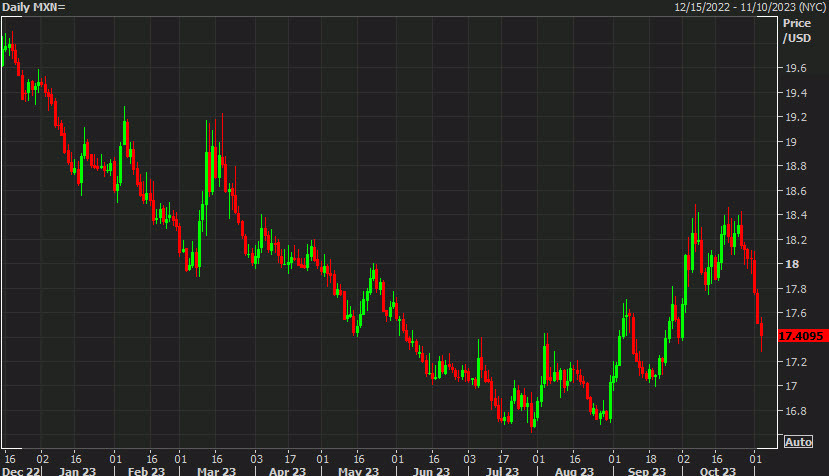
Task: Click the 18.8 price axis label
Action: pos(796,166)
